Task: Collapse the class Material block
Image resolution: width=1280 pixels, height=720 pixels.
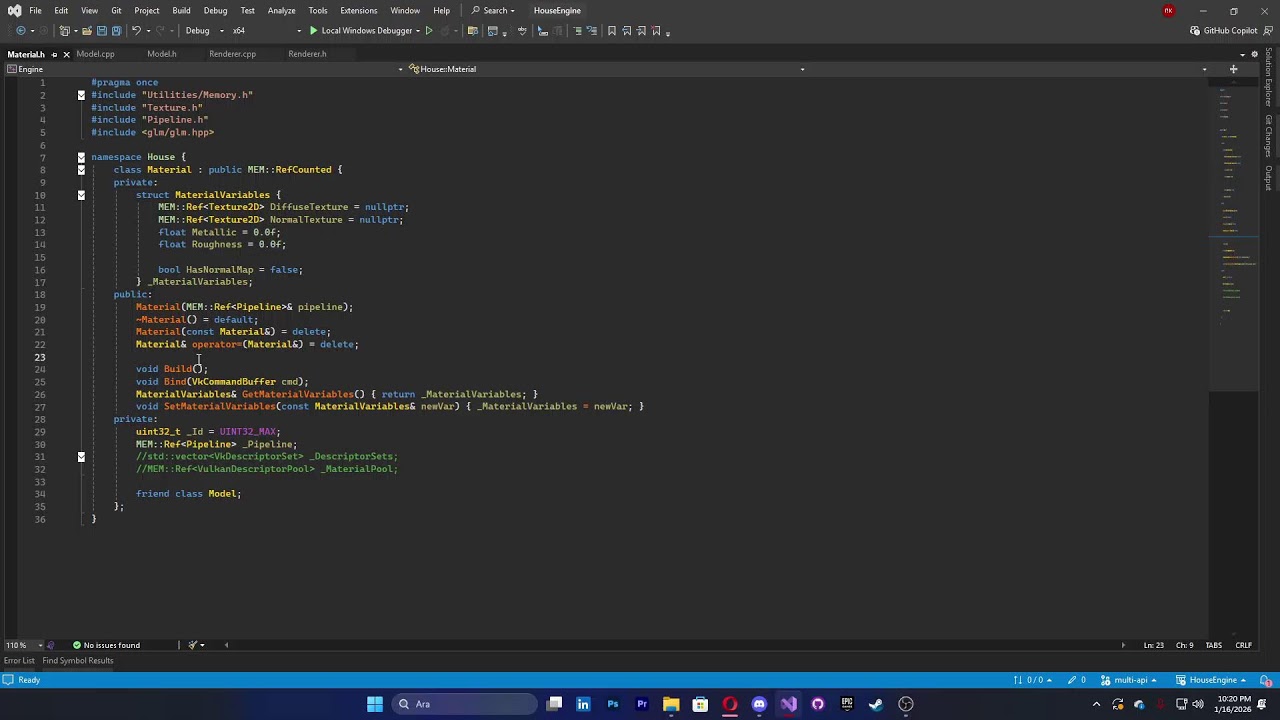Action: click(81, 170)
